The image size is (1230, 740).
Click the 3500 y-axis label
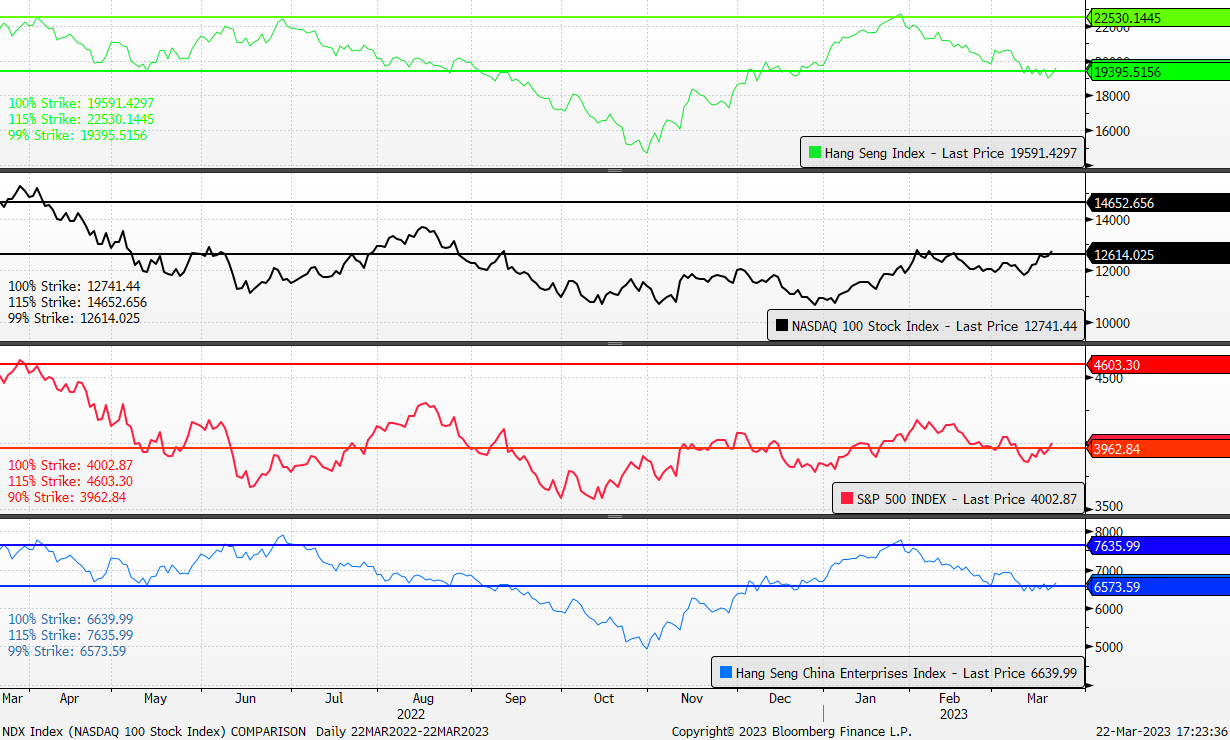(1109, 507)
